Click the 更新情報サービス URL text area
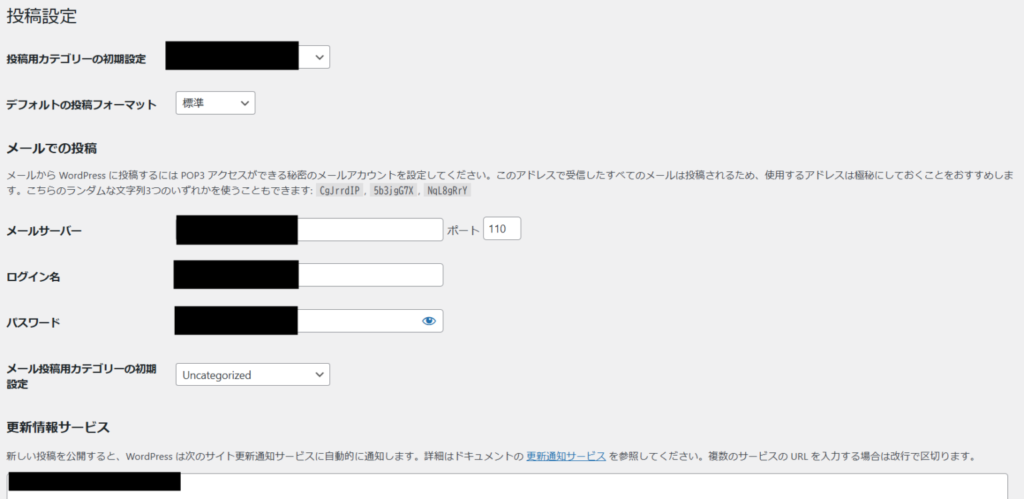Screen dimensions: 1024x499 (507, 485)
